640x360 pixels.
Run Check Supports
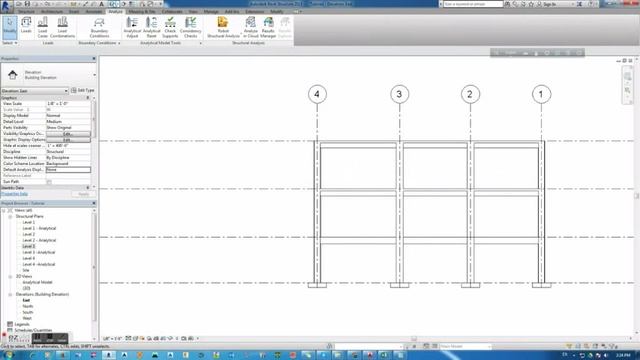[170, 27]
